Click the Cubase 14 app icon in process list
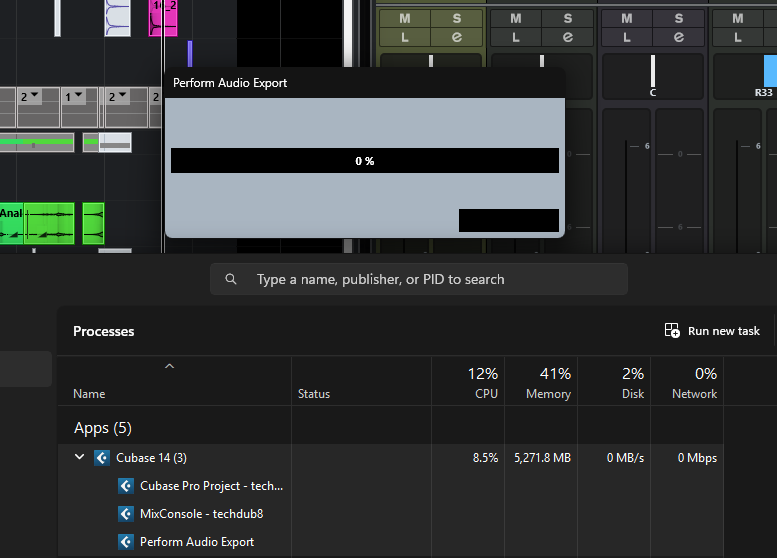The image size is (777, 558). coord(102,458)
